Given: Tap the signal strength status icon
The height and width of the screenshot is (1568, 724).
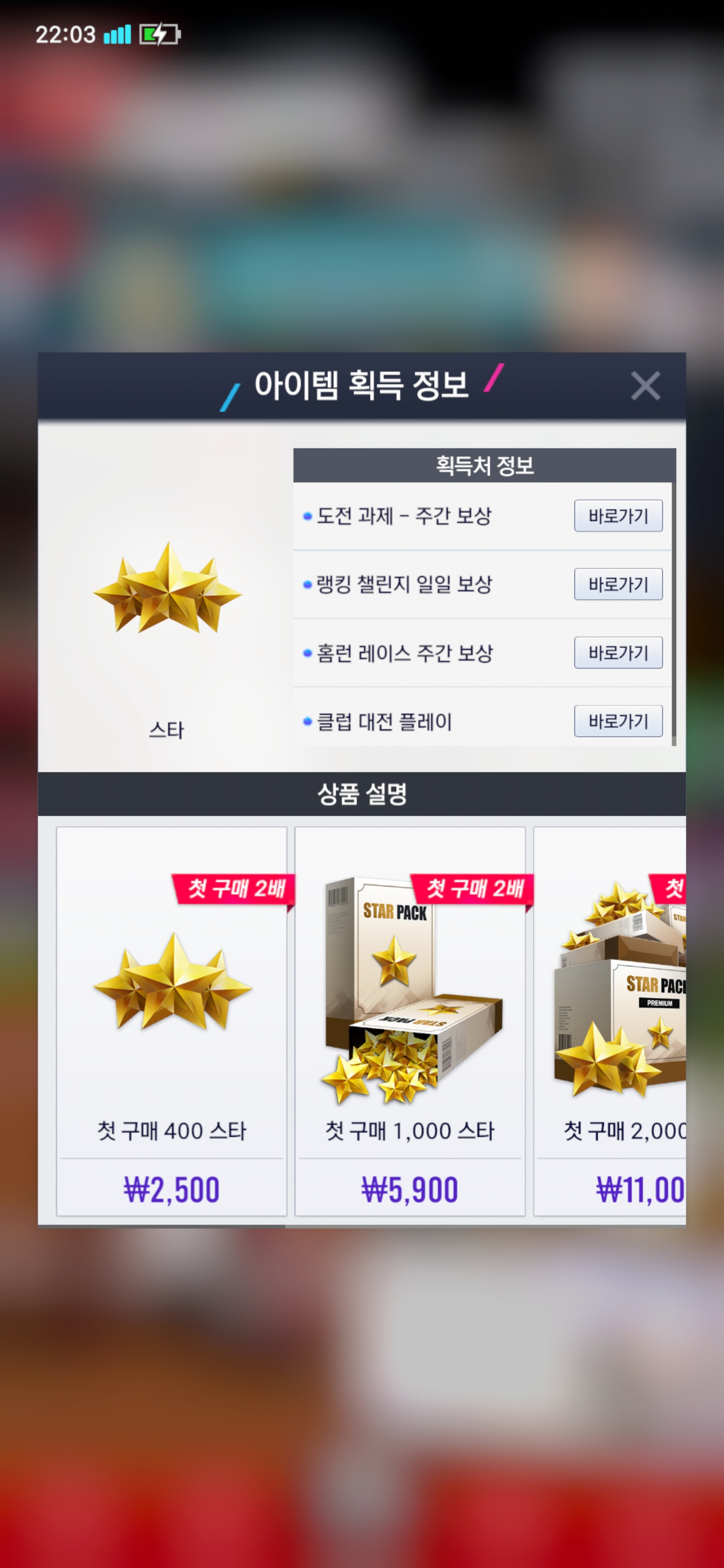Looking at the screenshot, I should (x=117, y=35).
